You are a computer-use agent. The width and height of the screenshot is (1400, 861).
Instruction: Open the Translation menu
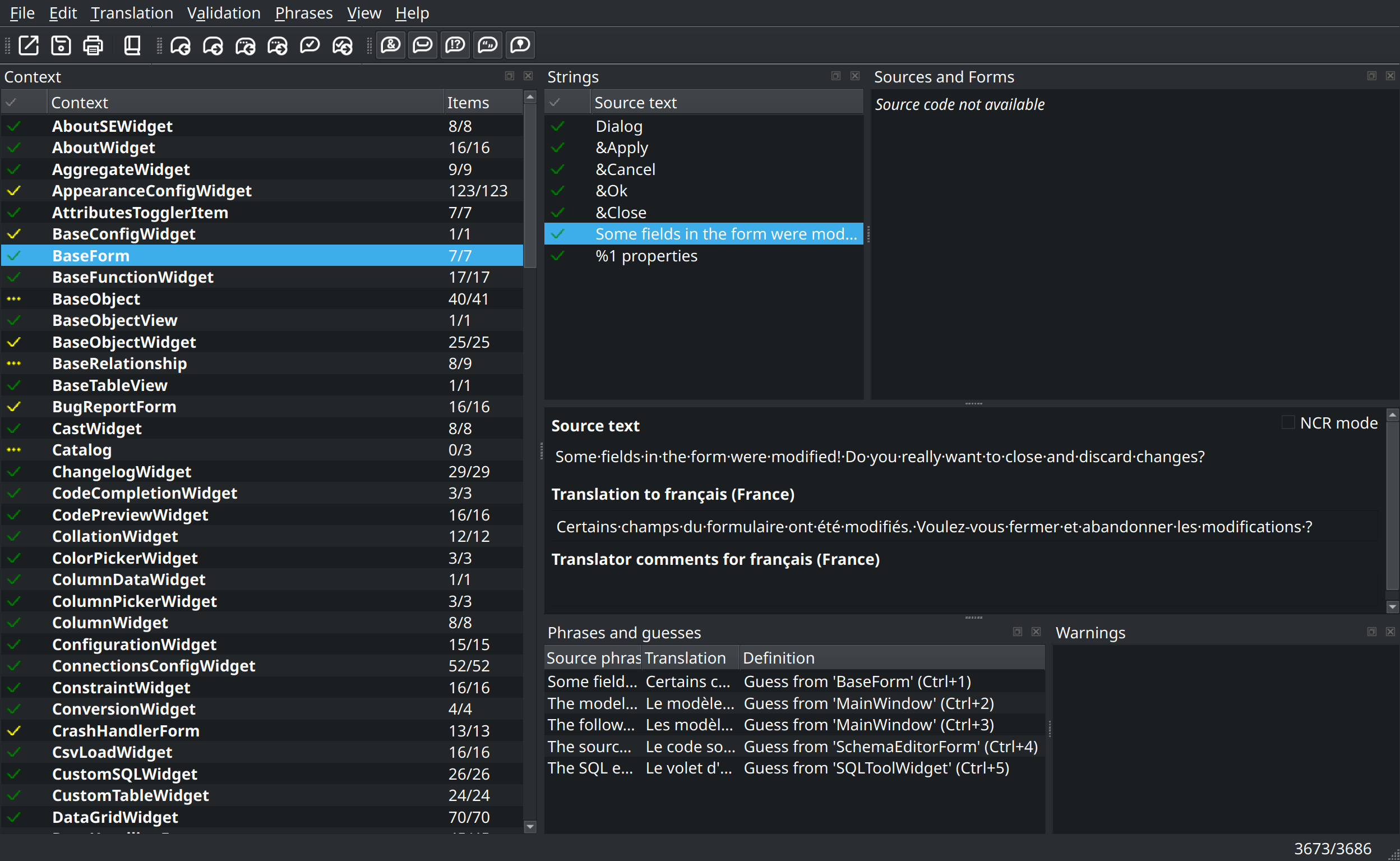coord(132,12)
